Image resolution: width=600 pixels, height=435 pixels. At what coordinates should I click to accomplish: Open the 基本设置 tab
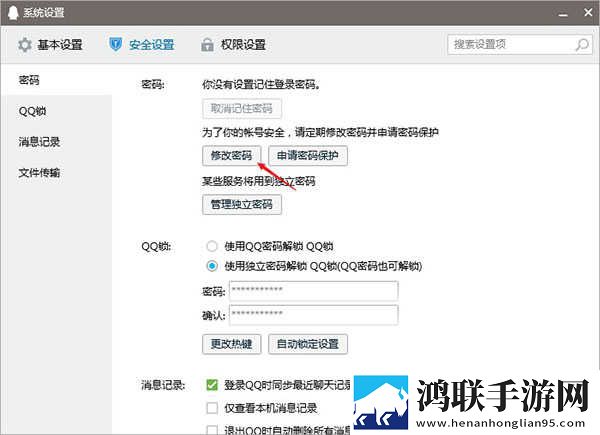pos(50,45)
